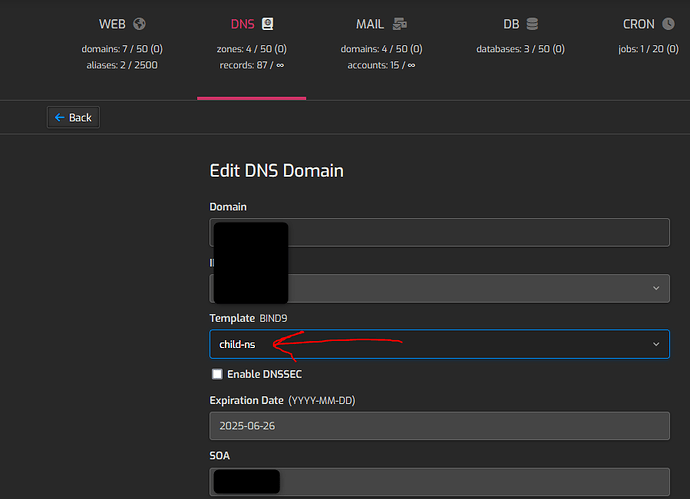Click the DNS zone icon in header
The image size is (690, 499).
[268, 24]
